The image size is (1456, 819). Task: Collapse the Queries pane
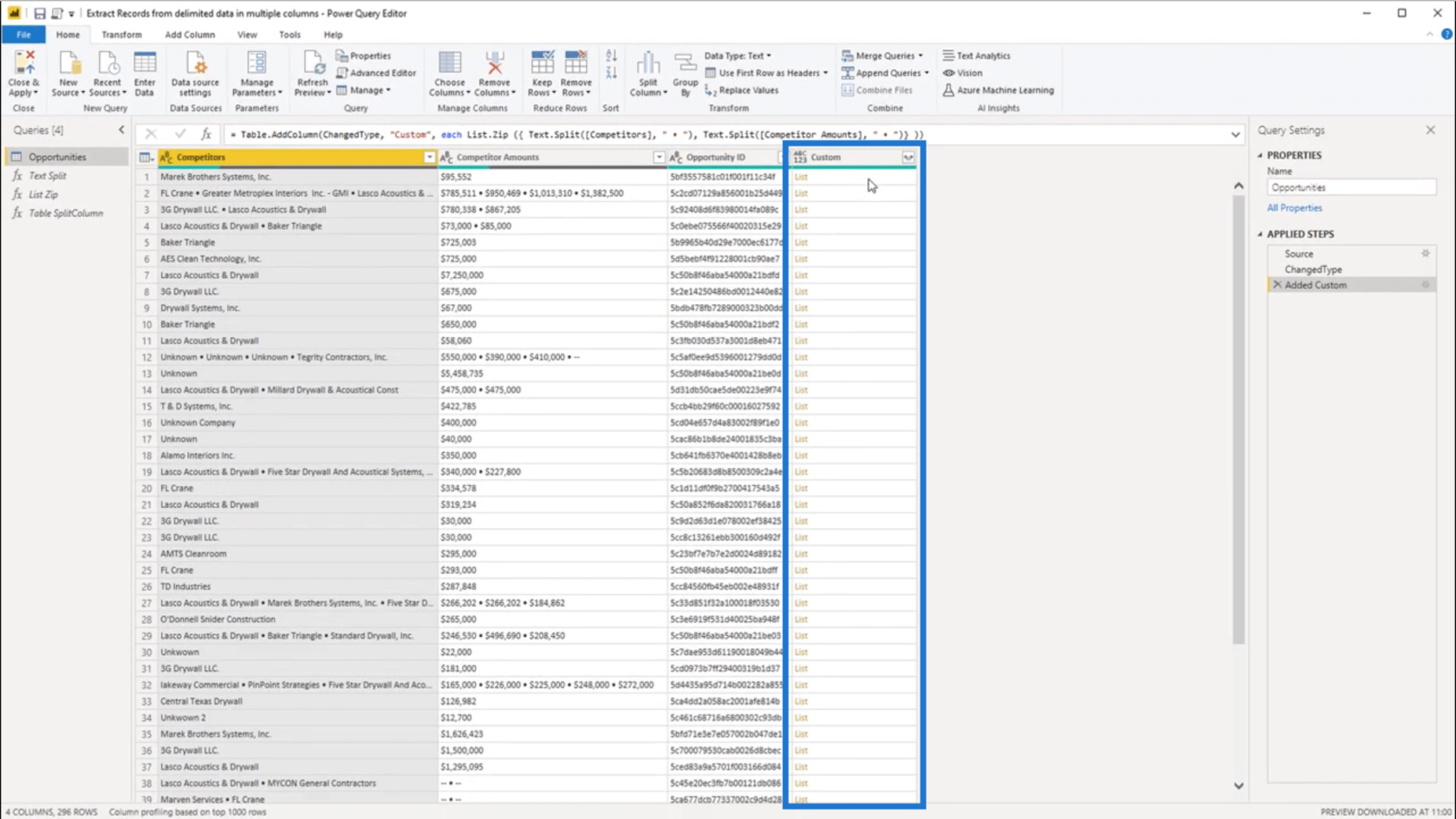pyautogui.click(x=121, y=130)
